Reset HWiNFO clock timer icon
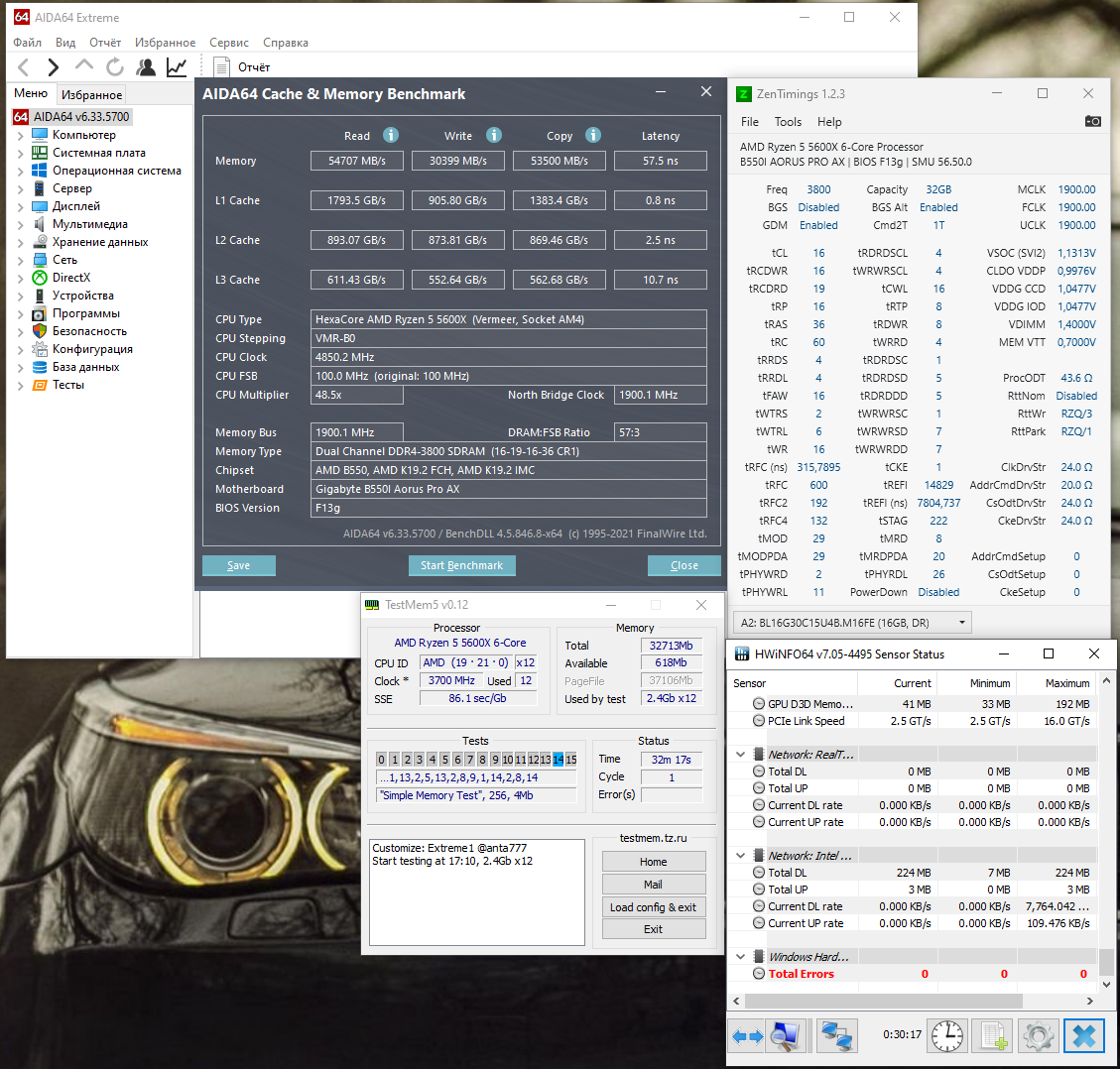 tap(947, 1035)
